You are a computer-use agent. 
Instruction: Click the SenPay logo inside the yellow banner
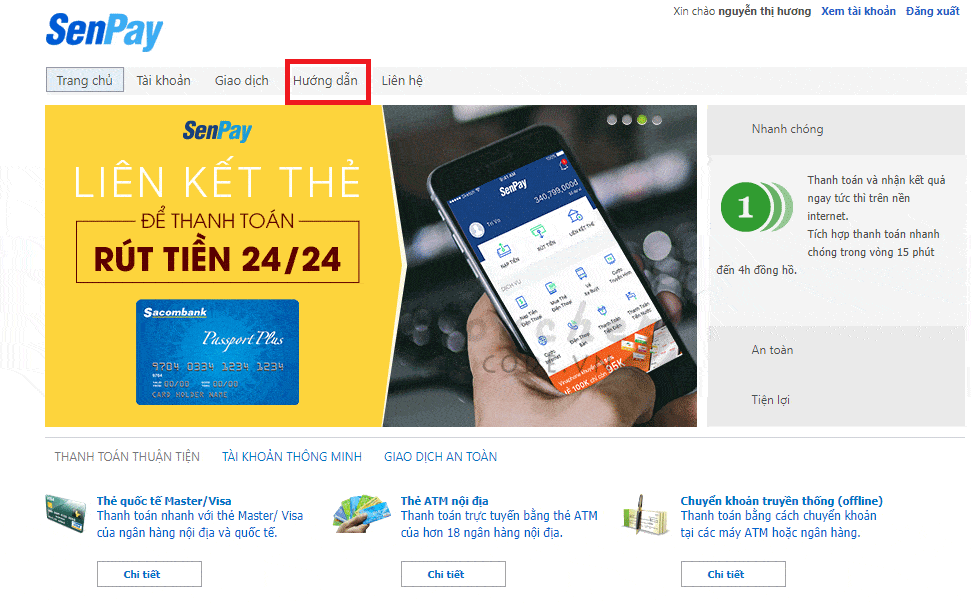tap(217, 131)
